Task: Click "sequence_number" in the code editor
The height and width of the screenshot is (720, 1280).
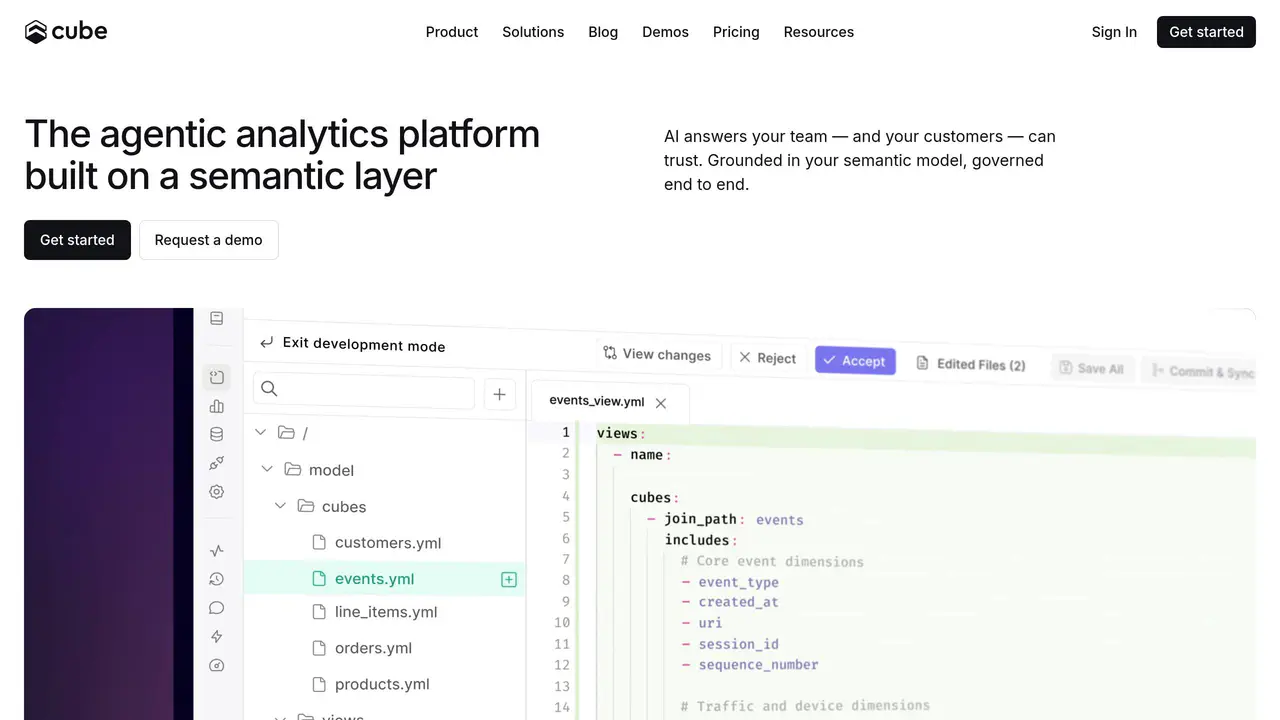Action: (758, 665)
